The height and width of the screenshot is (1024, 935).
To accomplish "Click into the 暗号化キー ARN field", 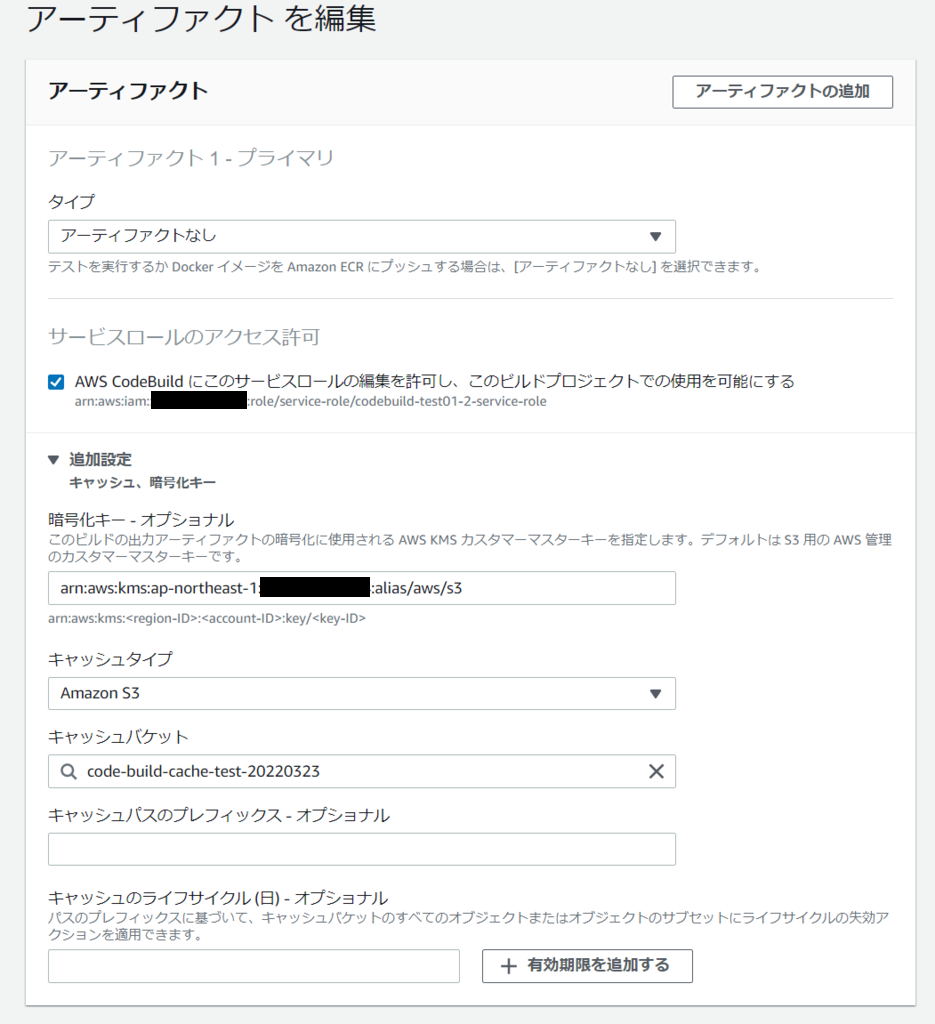I will point(360,588).
